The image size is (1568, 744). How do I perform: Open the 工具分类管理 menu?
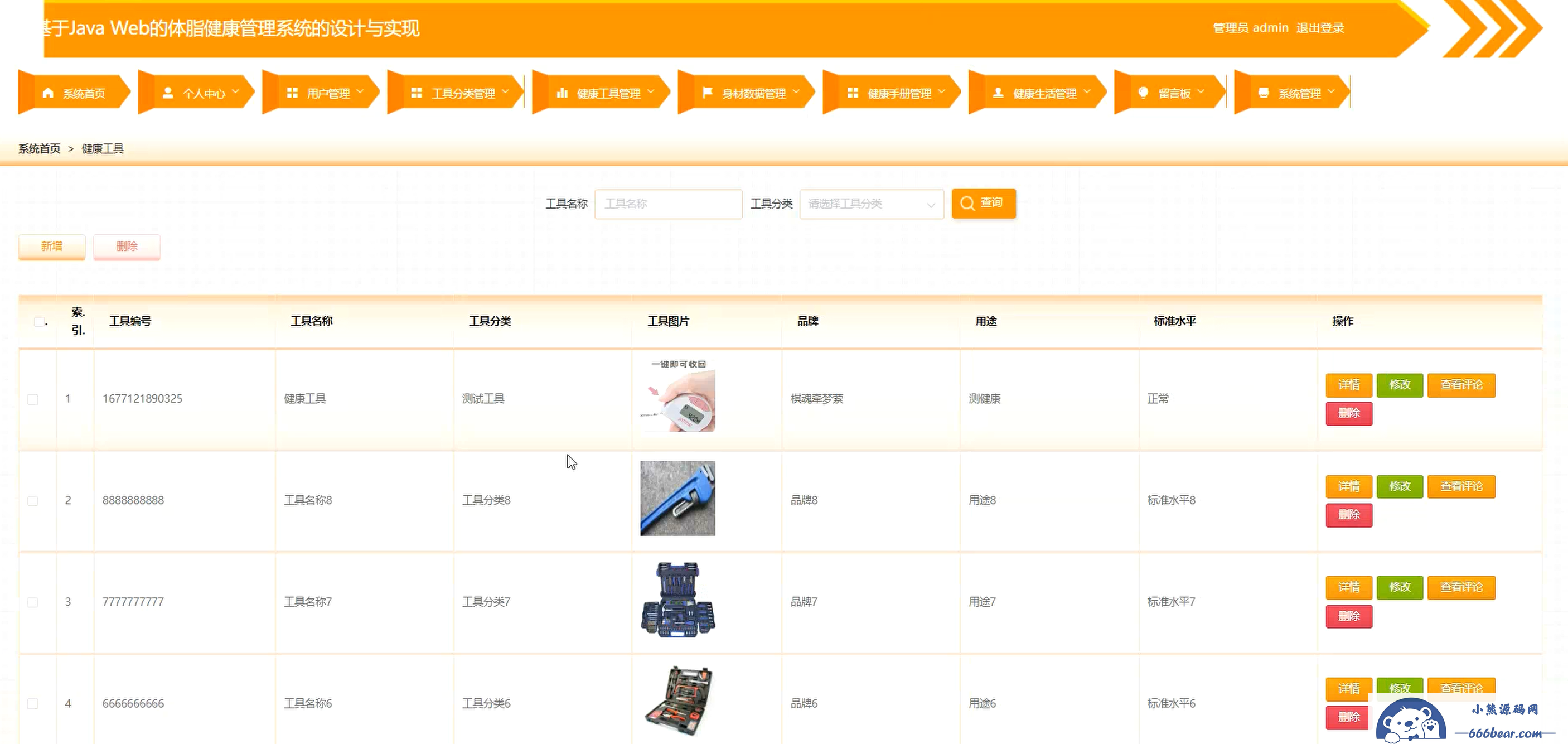(463, 93)
